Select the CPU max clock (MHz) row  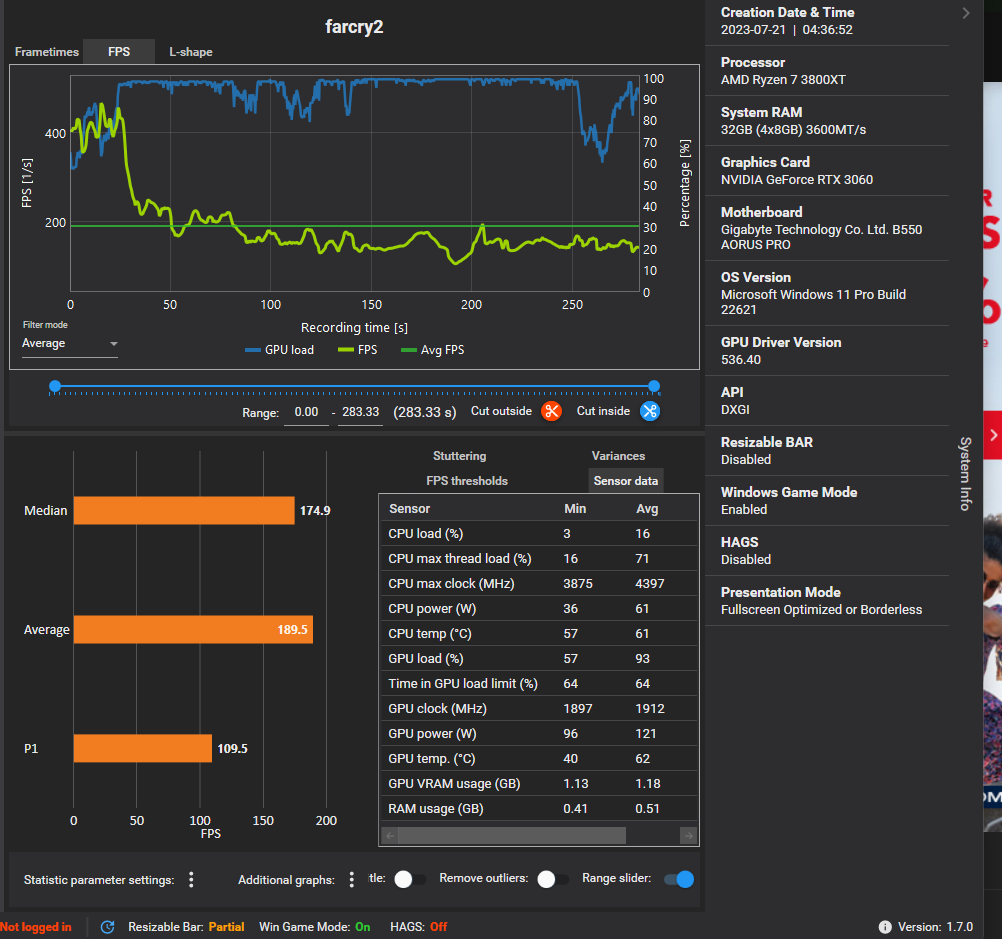(539, 584)
